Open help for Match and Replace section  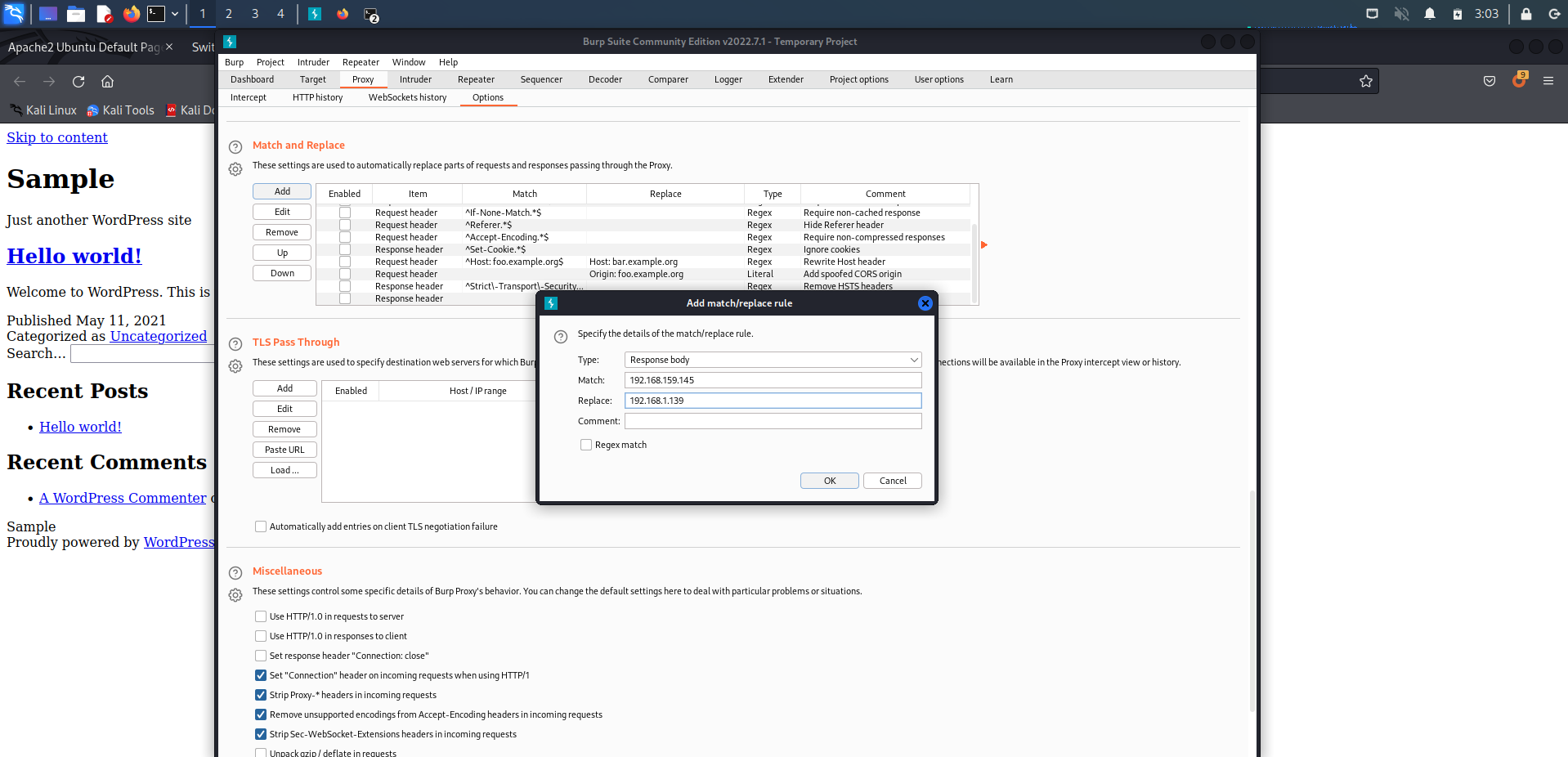[x=235, y=147]
